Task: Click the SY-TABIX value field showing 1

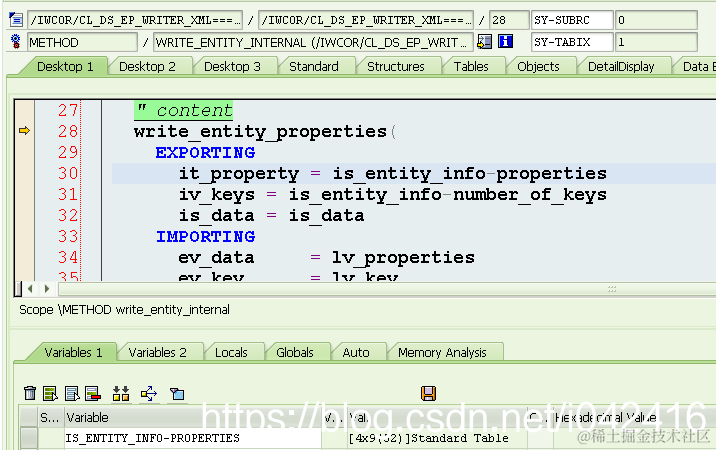Action: click(x=656, y=42)
